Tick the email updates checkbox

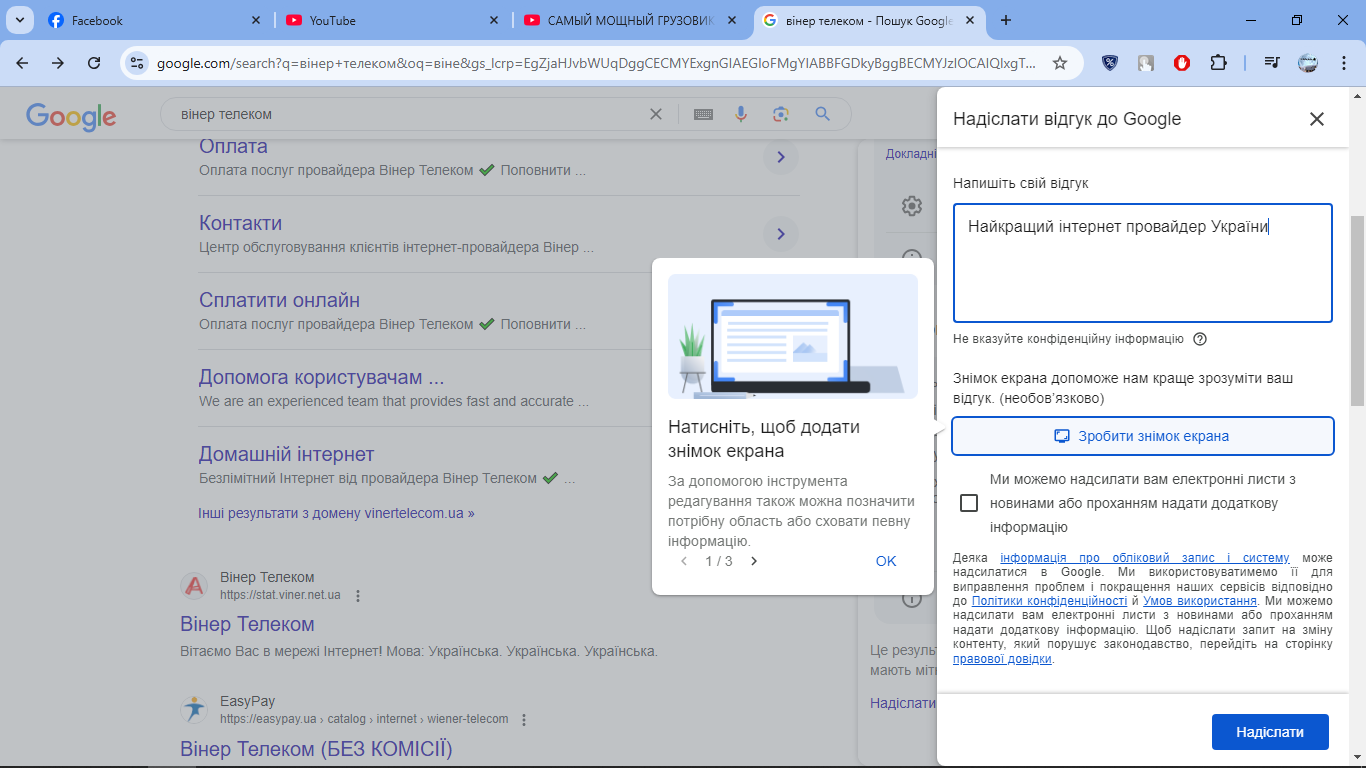(968, 503)
